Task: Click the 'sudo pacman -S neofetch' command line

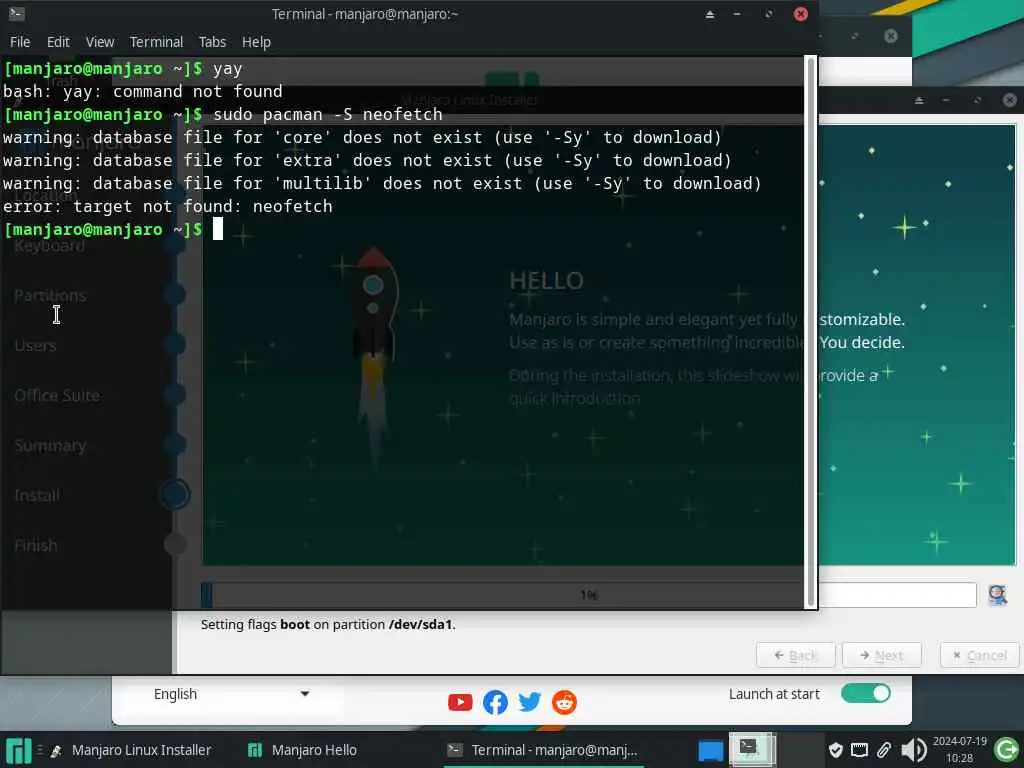Action: (x=328, y=114)
